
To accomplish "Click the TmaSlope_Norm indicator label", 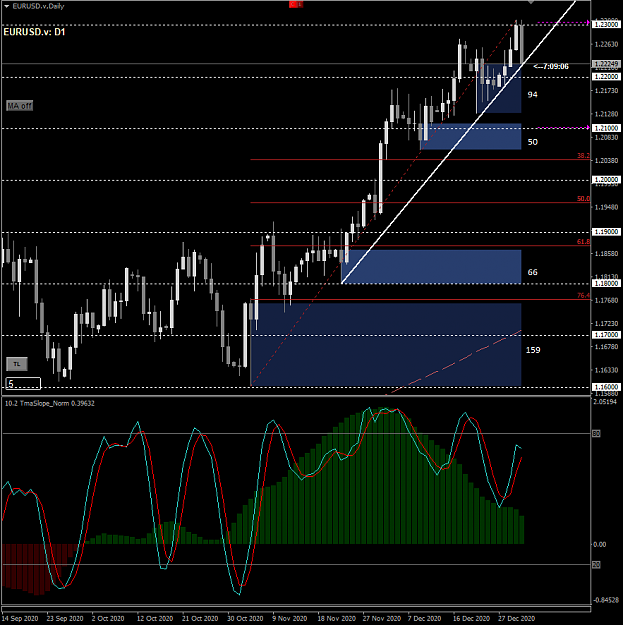I will [x=49, y=403].
